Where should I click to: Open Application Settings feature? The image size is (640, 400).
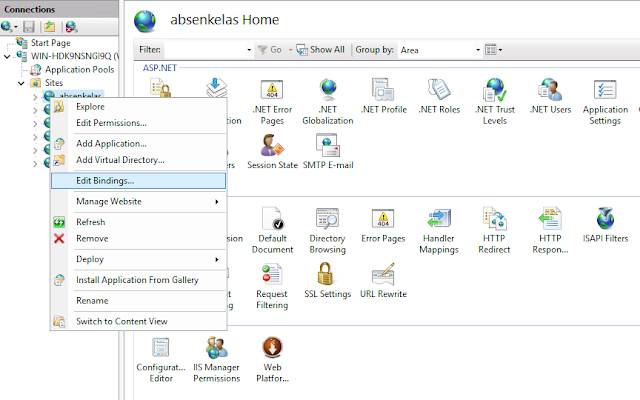click(605, 102)
